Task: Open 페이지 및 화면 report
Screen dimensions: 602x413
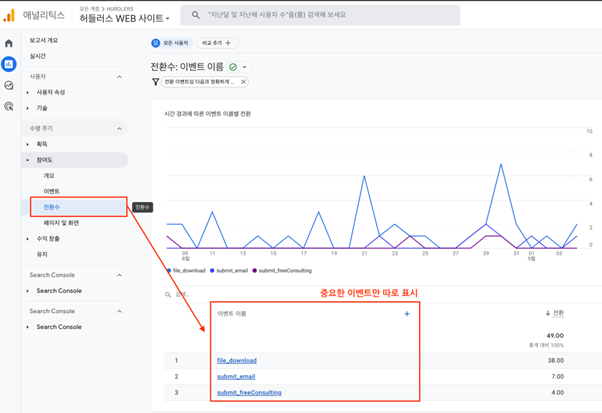Action: pyautogui.click(x=61, y=223)
